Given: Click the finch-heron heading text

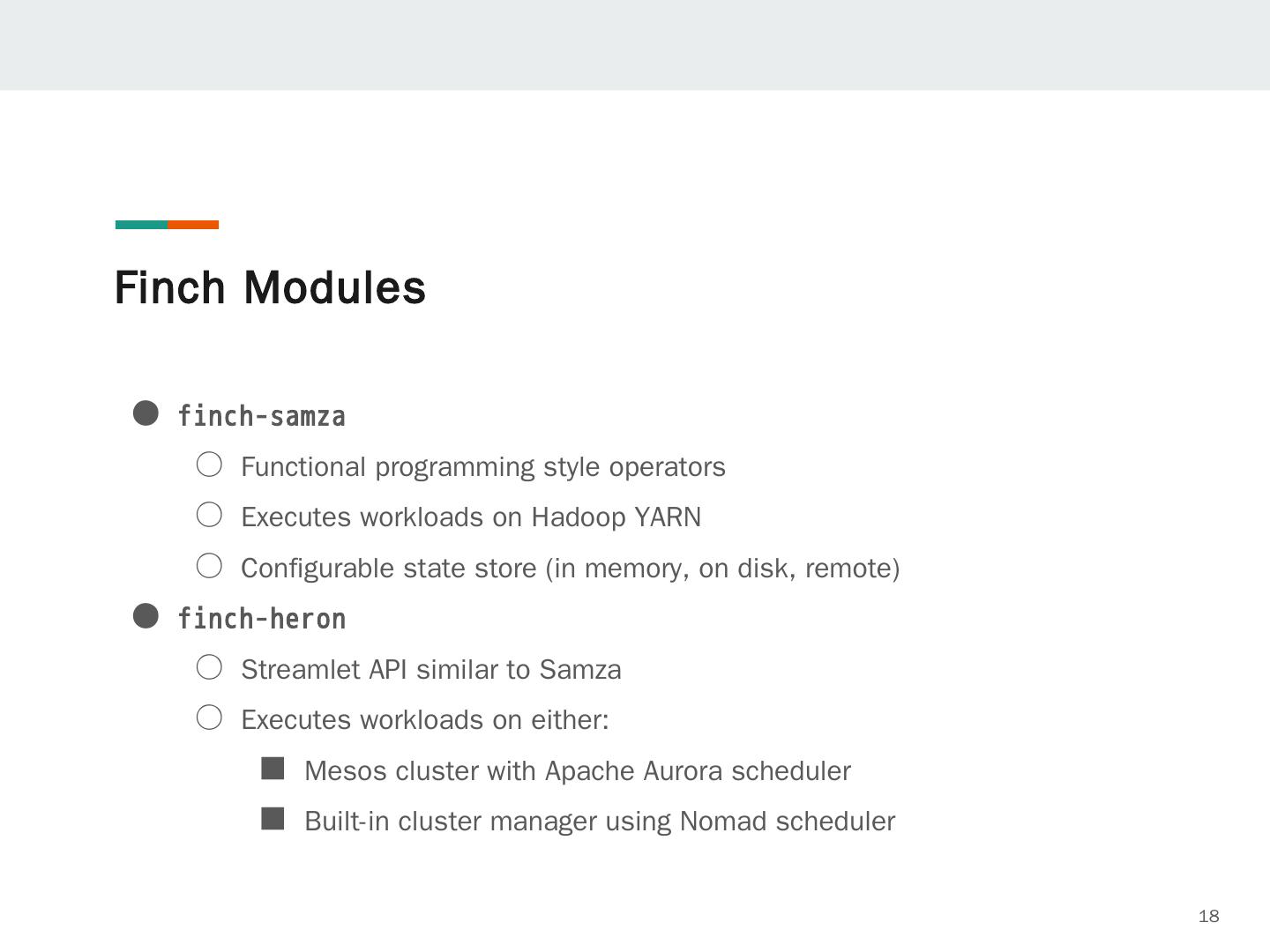Looking at the screenshot, I should 262,619.
